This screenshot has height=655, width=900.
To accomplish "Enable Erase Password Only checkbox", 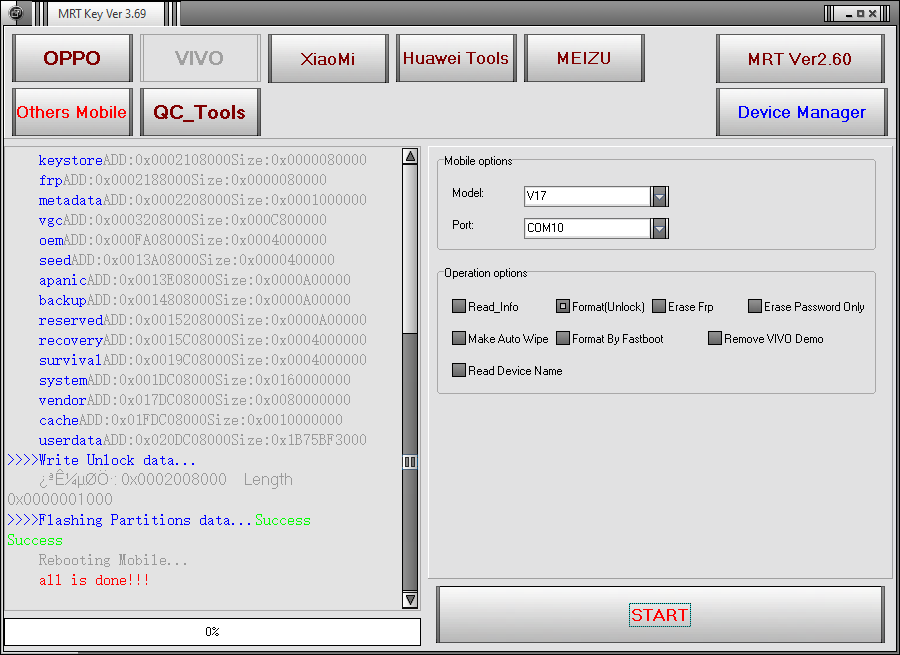I will (x=755, y=306).
